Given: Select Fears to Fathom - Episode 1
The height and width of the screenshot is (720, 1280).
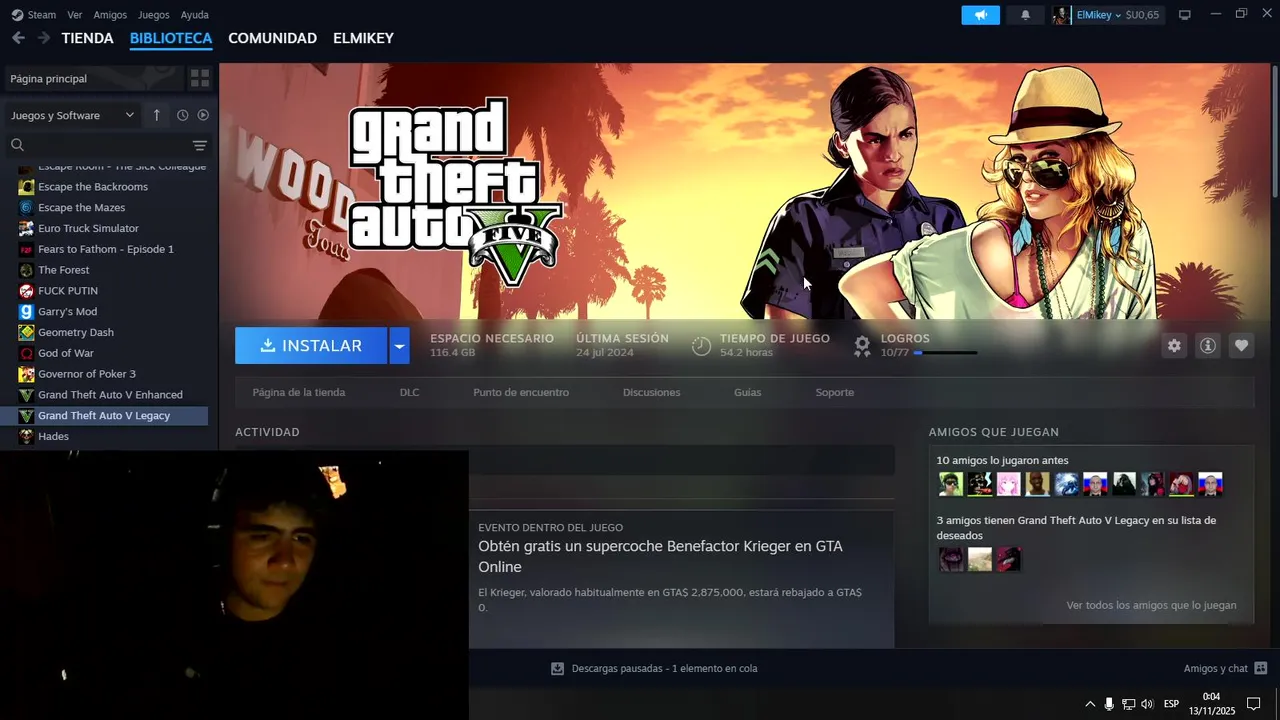Looking at the screenshot, I should pyautogui.click(x=108, y=249).
